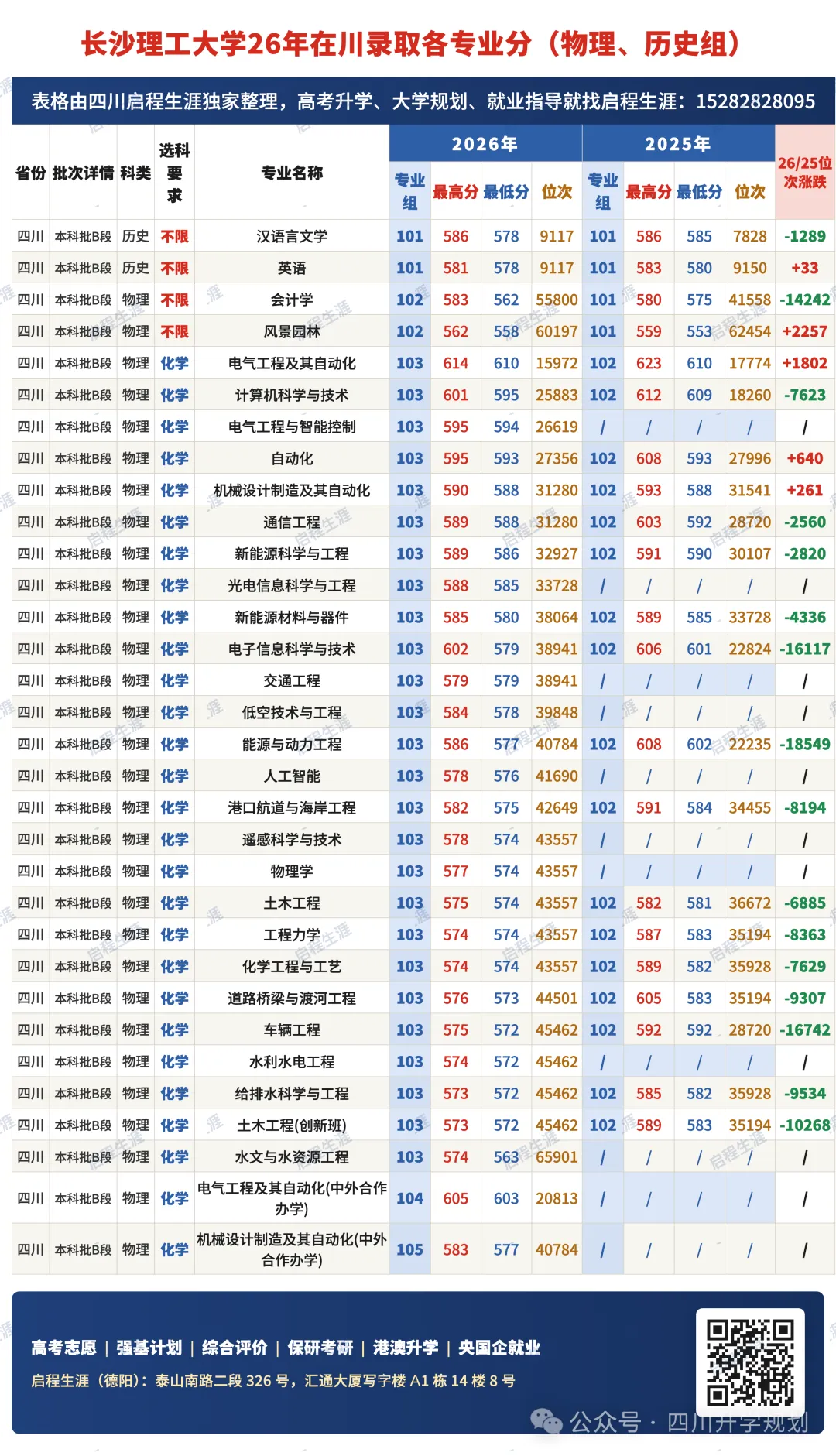Click the rank change value +640
The height and width of the screenshot is (1456, 836).
[805, 458]
